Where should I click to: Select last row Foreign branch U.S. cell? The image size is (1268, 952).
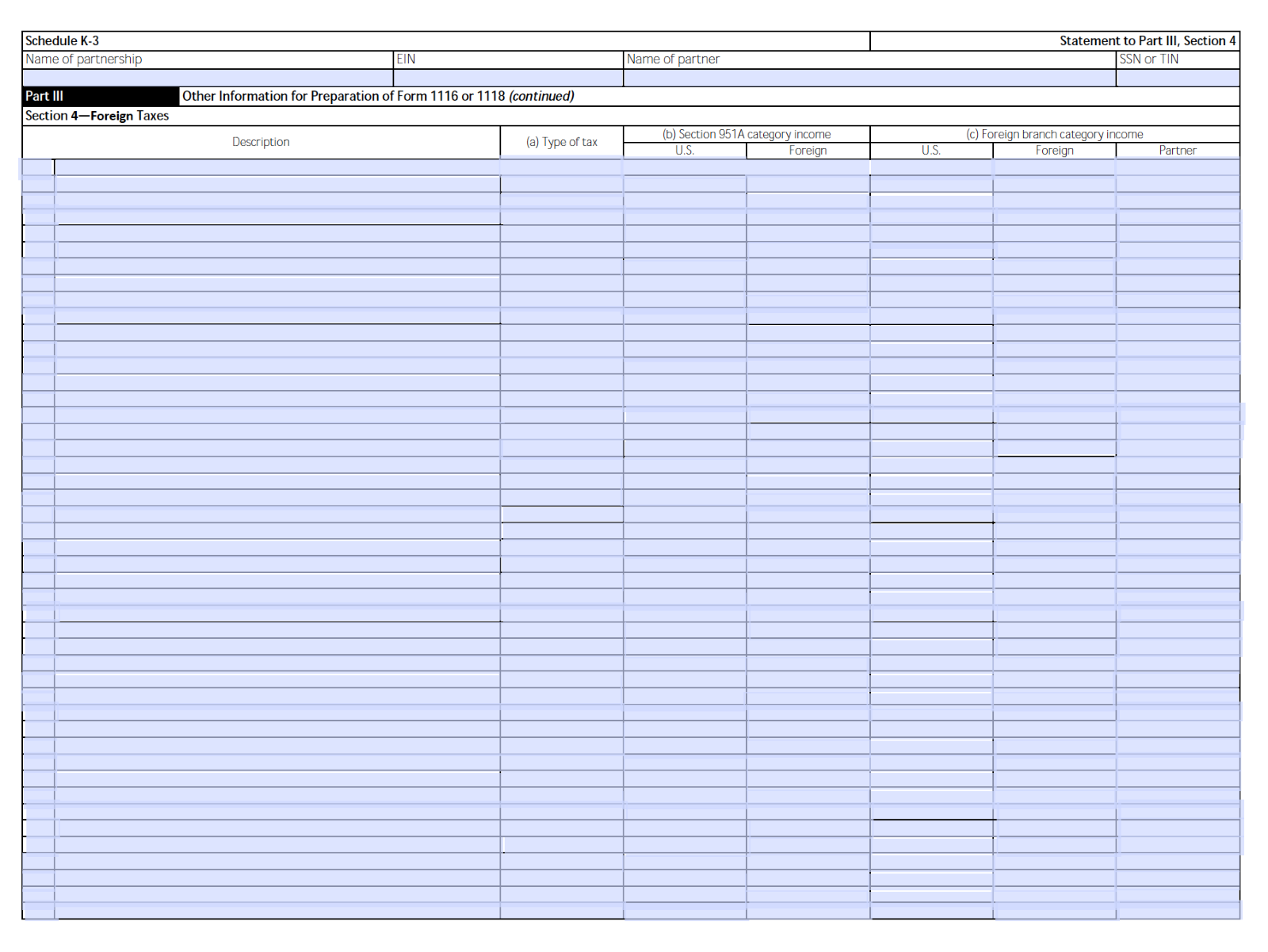pos(931,911)
